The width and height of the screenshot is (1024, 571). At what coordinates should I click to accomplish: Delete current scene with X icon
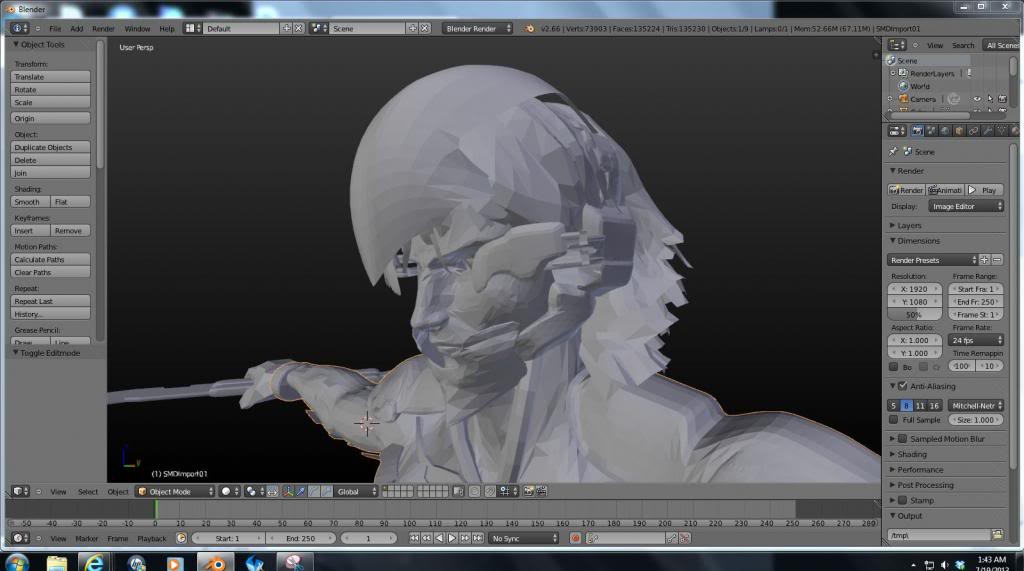pos(424,29)
